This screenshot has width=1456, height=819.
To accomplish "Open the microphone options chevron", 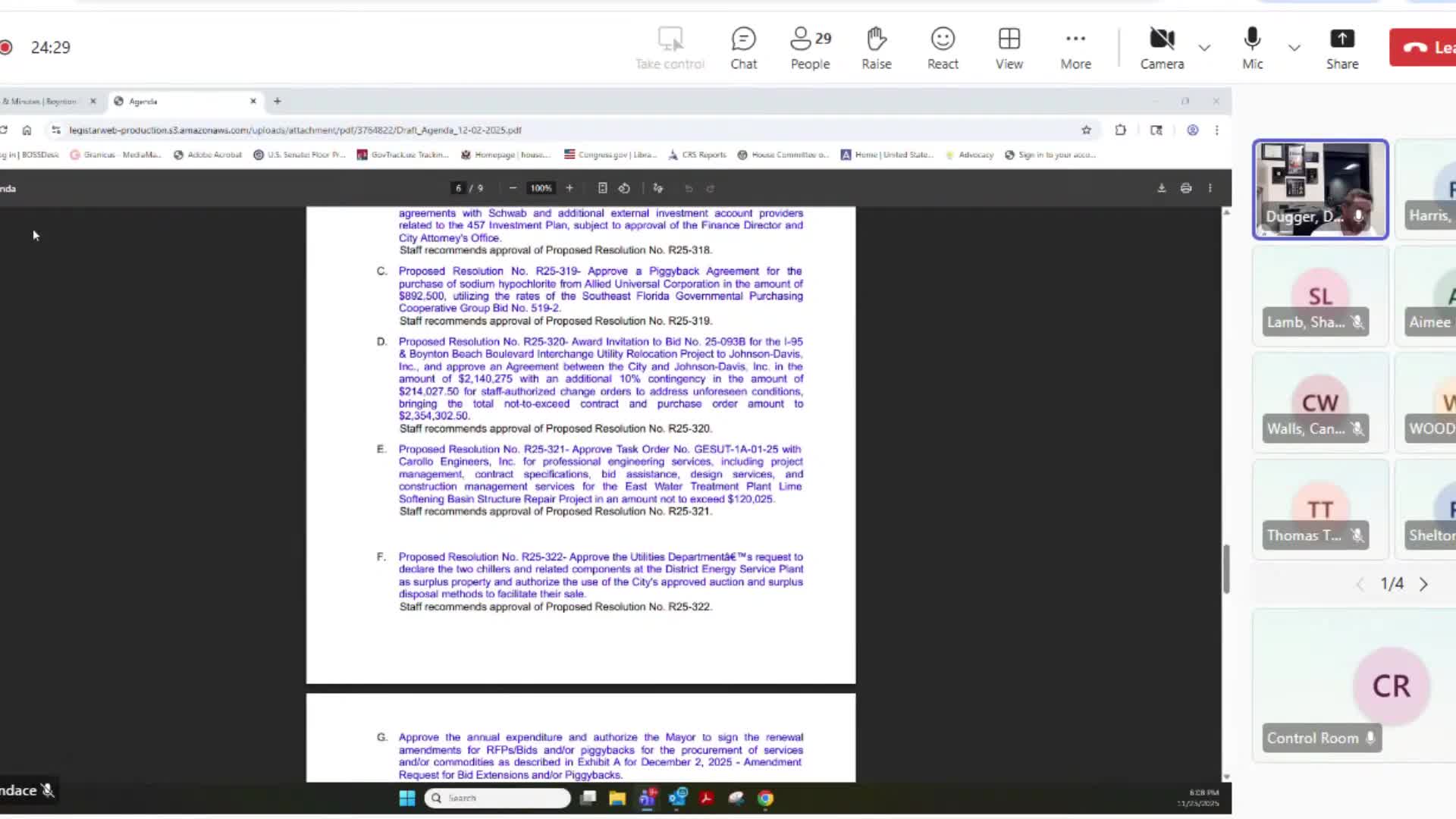I will pyautogui.click(x=1294, y=47).
